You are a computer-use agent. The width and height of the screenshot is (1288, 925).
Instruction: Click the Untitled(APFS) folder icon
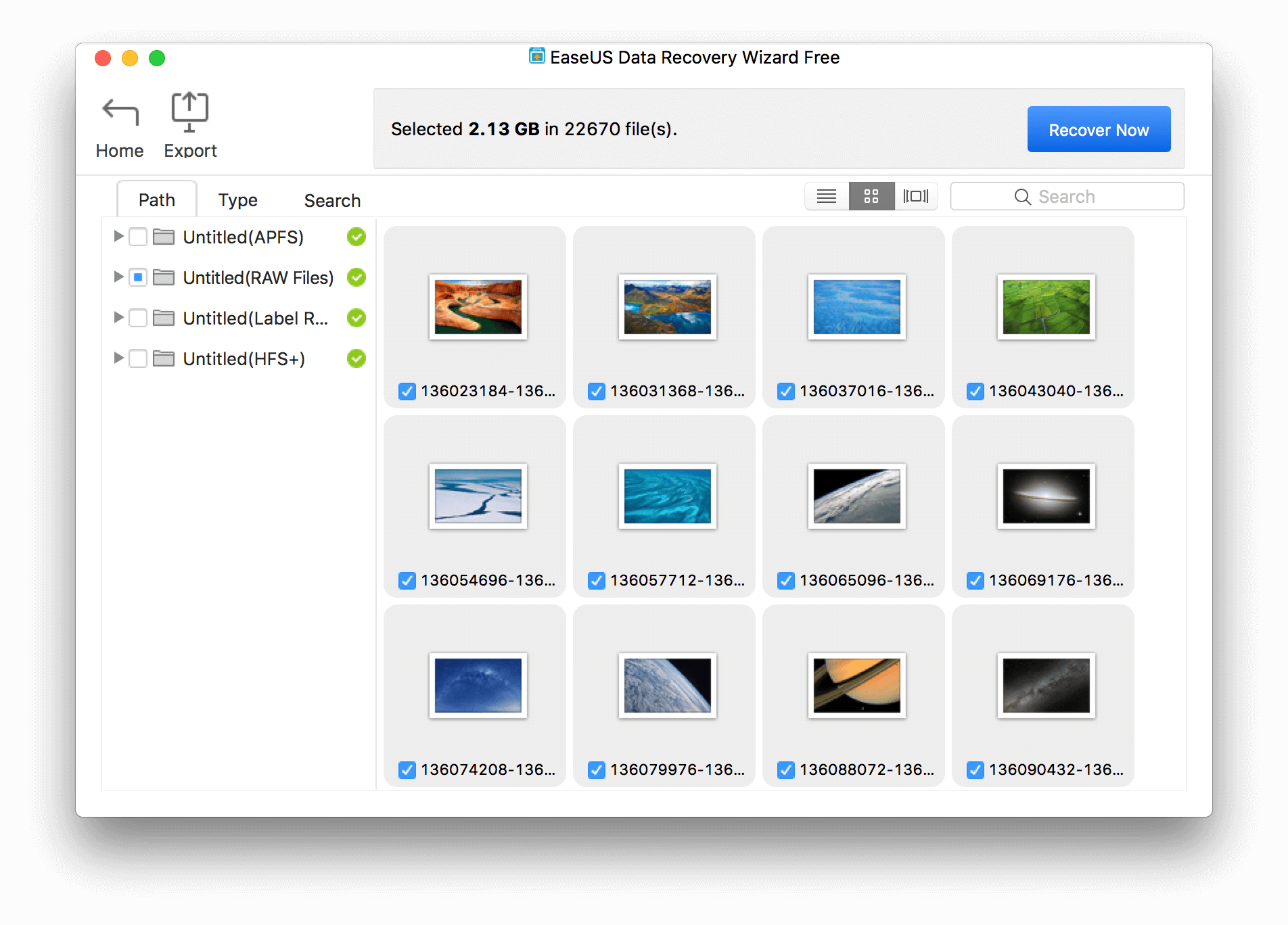[x=164, y=237]
